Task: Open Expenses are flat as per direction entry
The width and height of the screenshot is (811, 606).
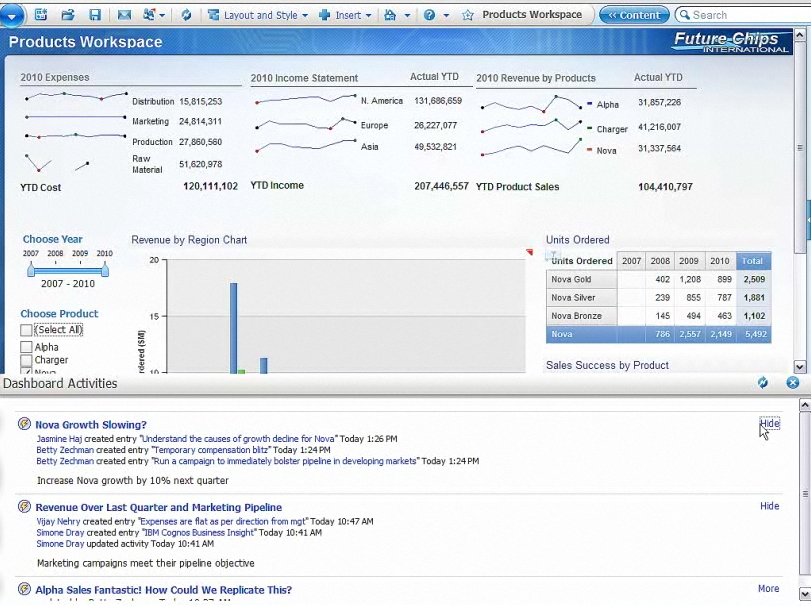Action: point(223,522)
